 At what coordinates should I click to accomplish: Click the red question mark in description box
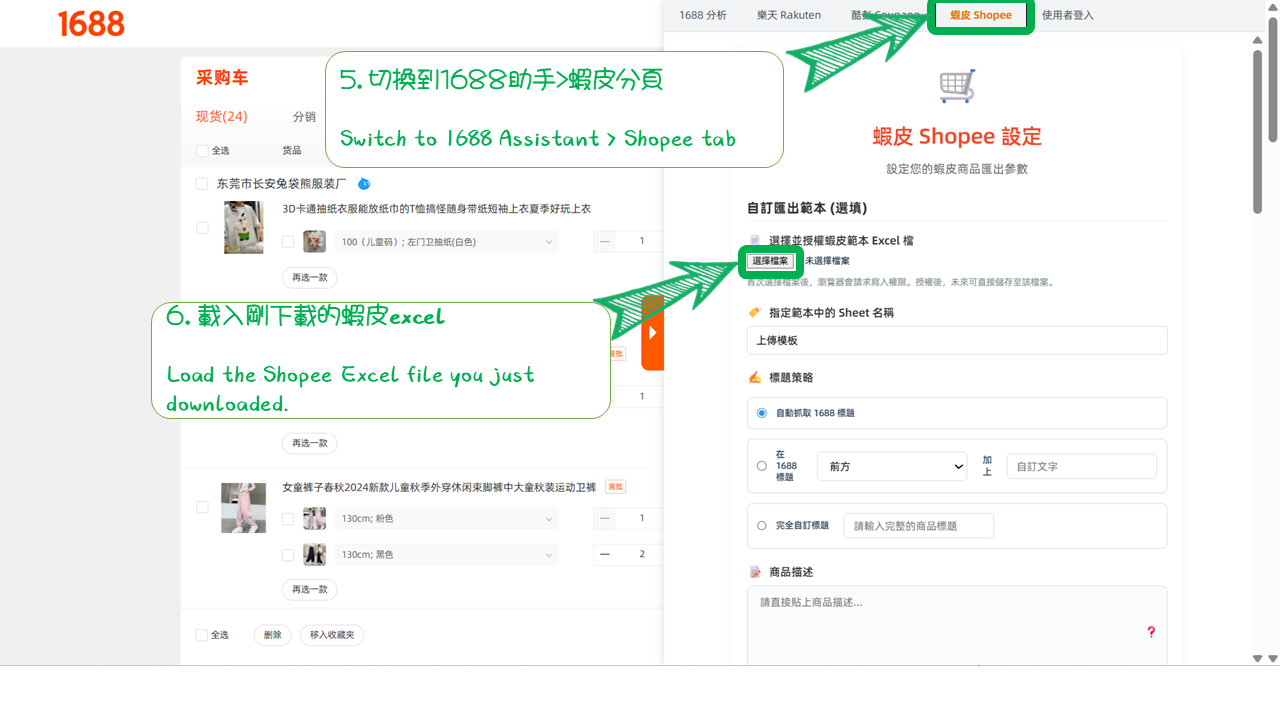1151,632
